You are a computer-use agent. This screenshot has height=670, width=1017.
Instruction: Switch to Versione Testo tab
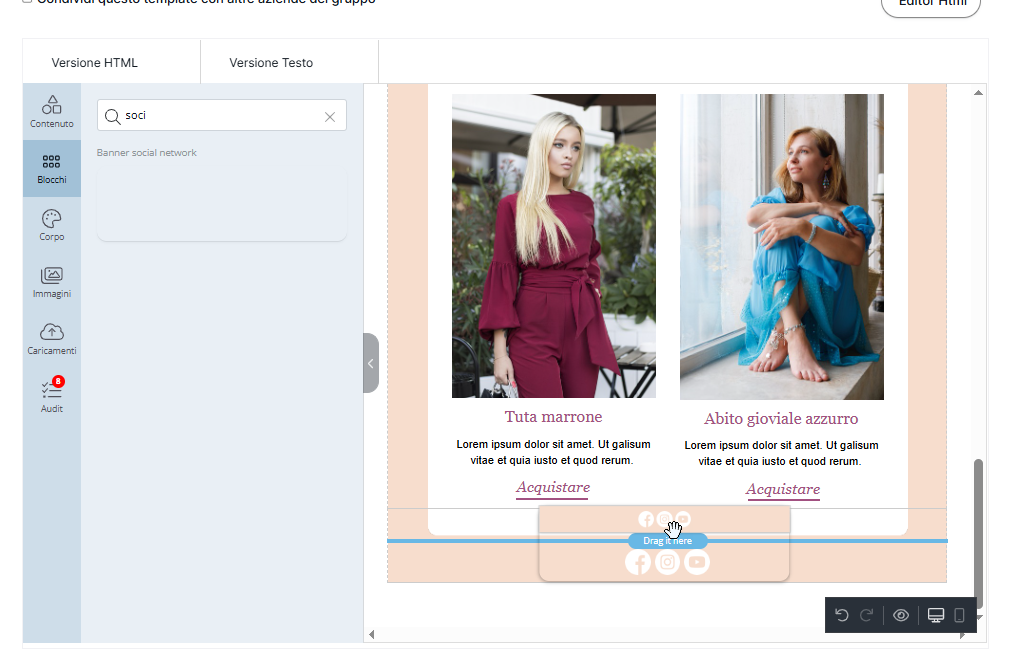[271, 62]
